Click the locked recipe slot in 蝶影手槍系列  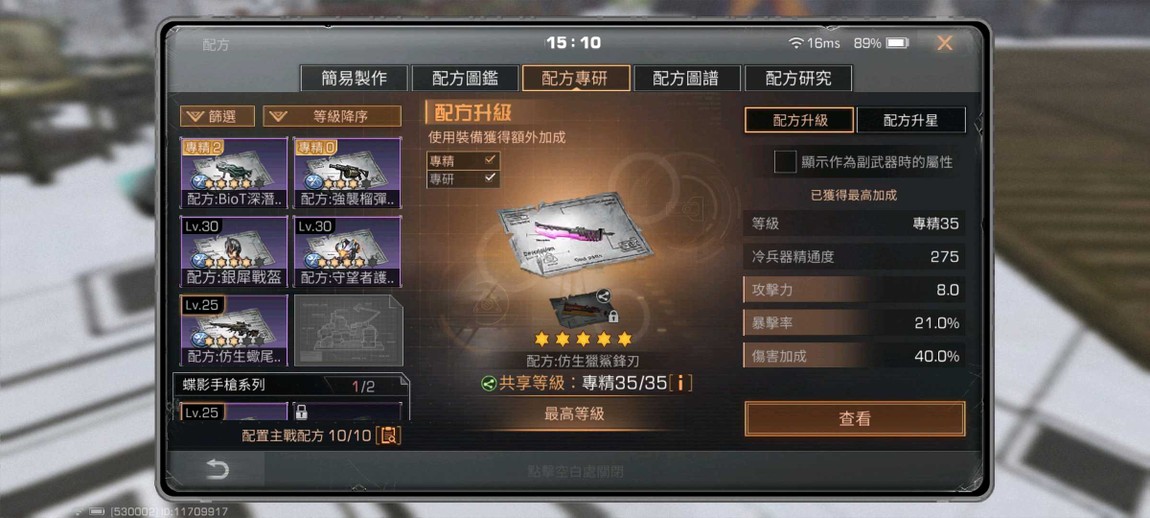coord(347,410)
